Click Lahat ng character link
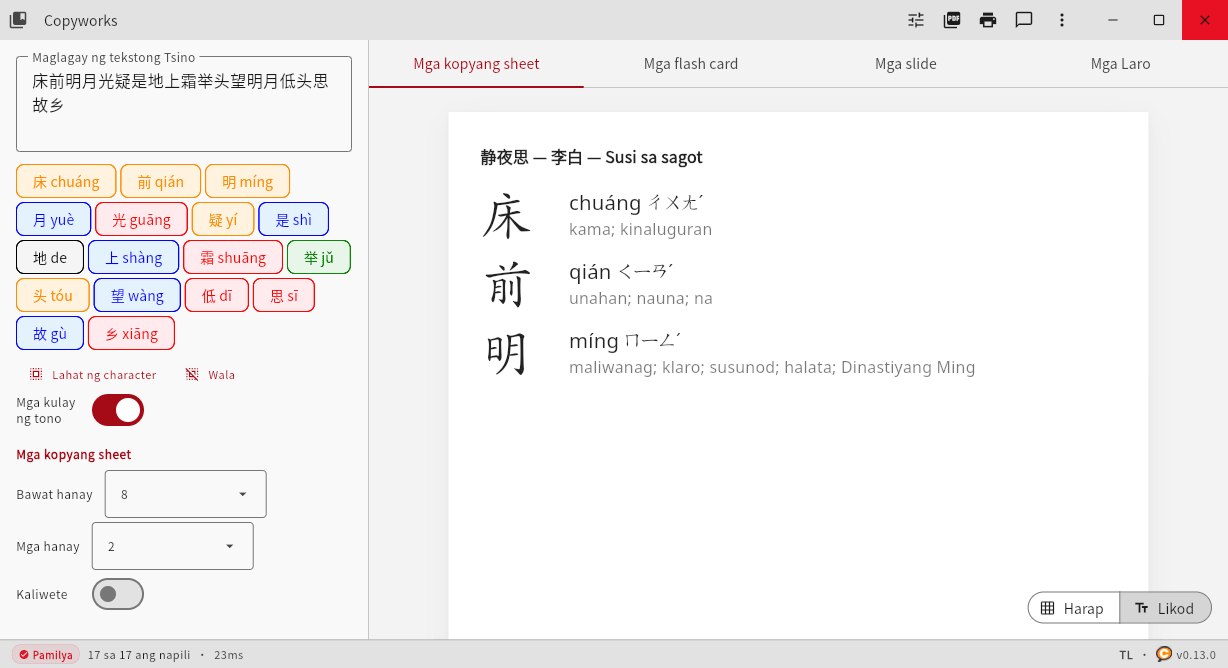Viewport: 1228px width, 668px height. (104, 375)
